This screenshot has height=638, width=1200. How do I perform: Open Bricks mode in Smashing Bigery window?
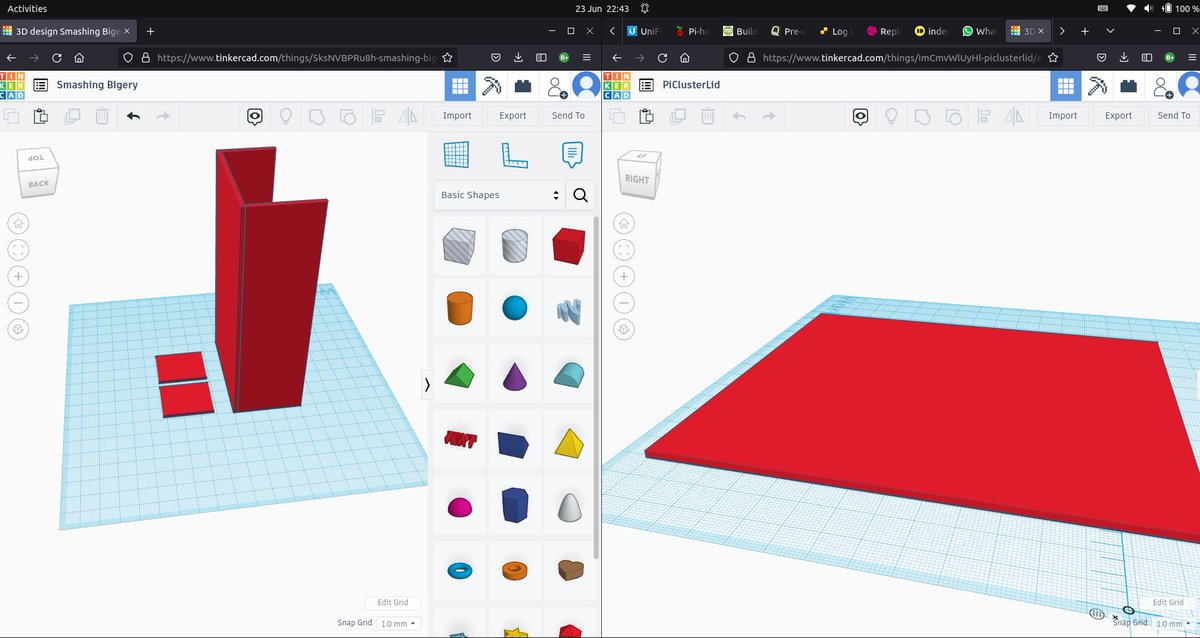coord(523,86)
